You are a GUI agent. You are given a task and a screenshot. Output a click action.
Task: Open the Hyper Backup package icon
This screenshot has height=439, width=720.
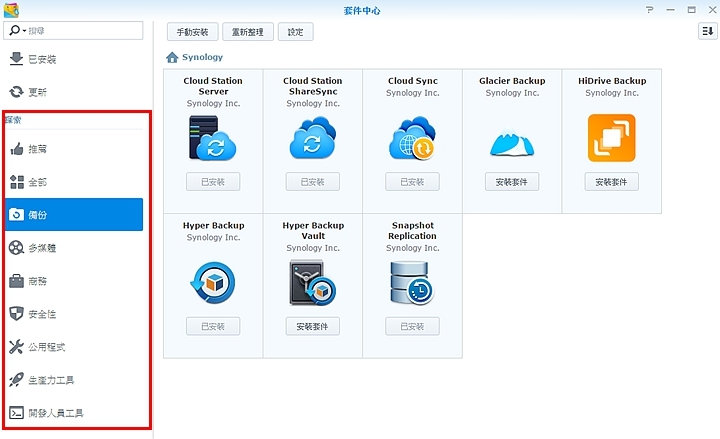point(213,282)
